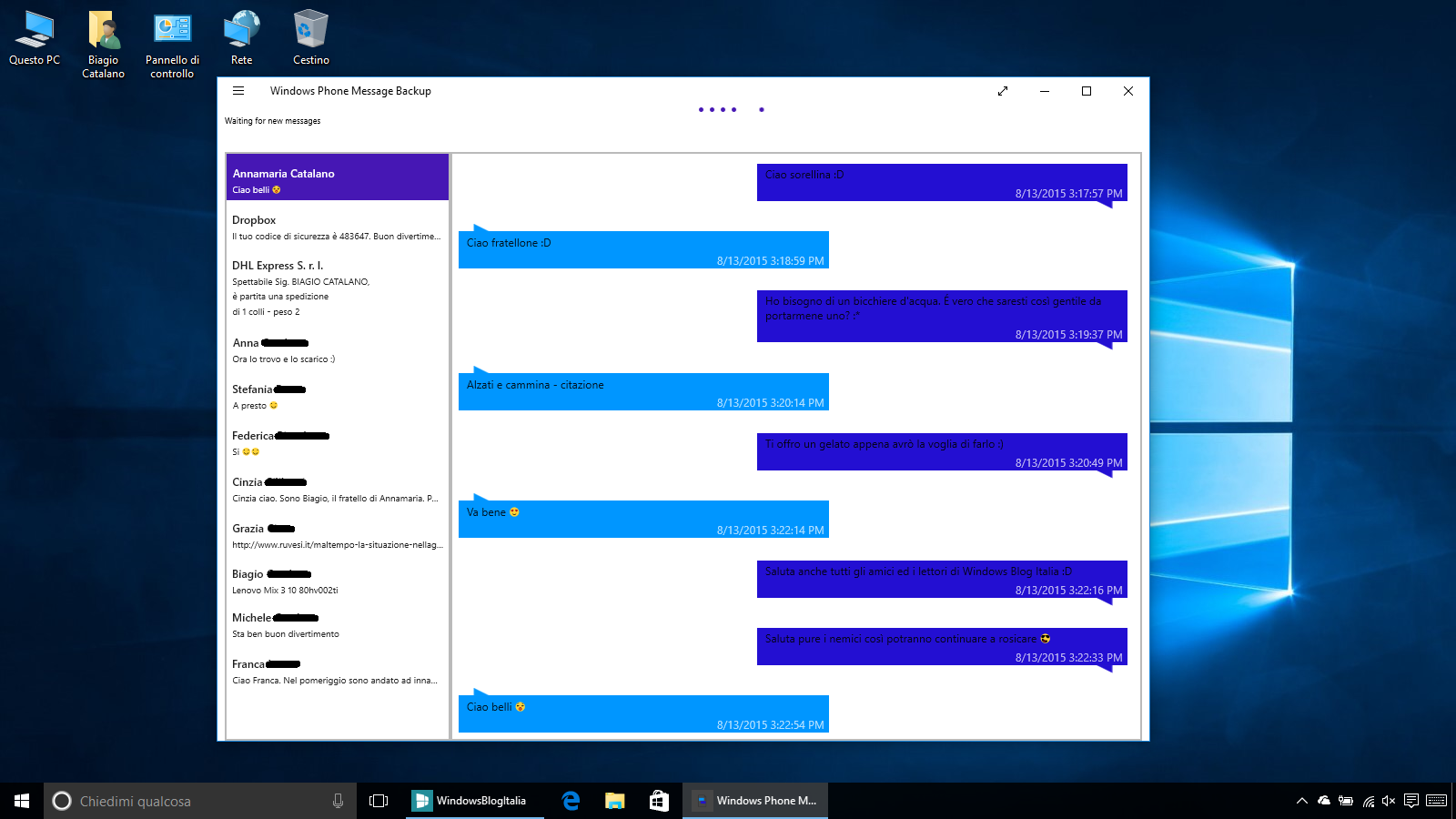Click message 'Va bene' bubble
The width and height of the screenshot is (1456, 819).
(x=643, y=520)
